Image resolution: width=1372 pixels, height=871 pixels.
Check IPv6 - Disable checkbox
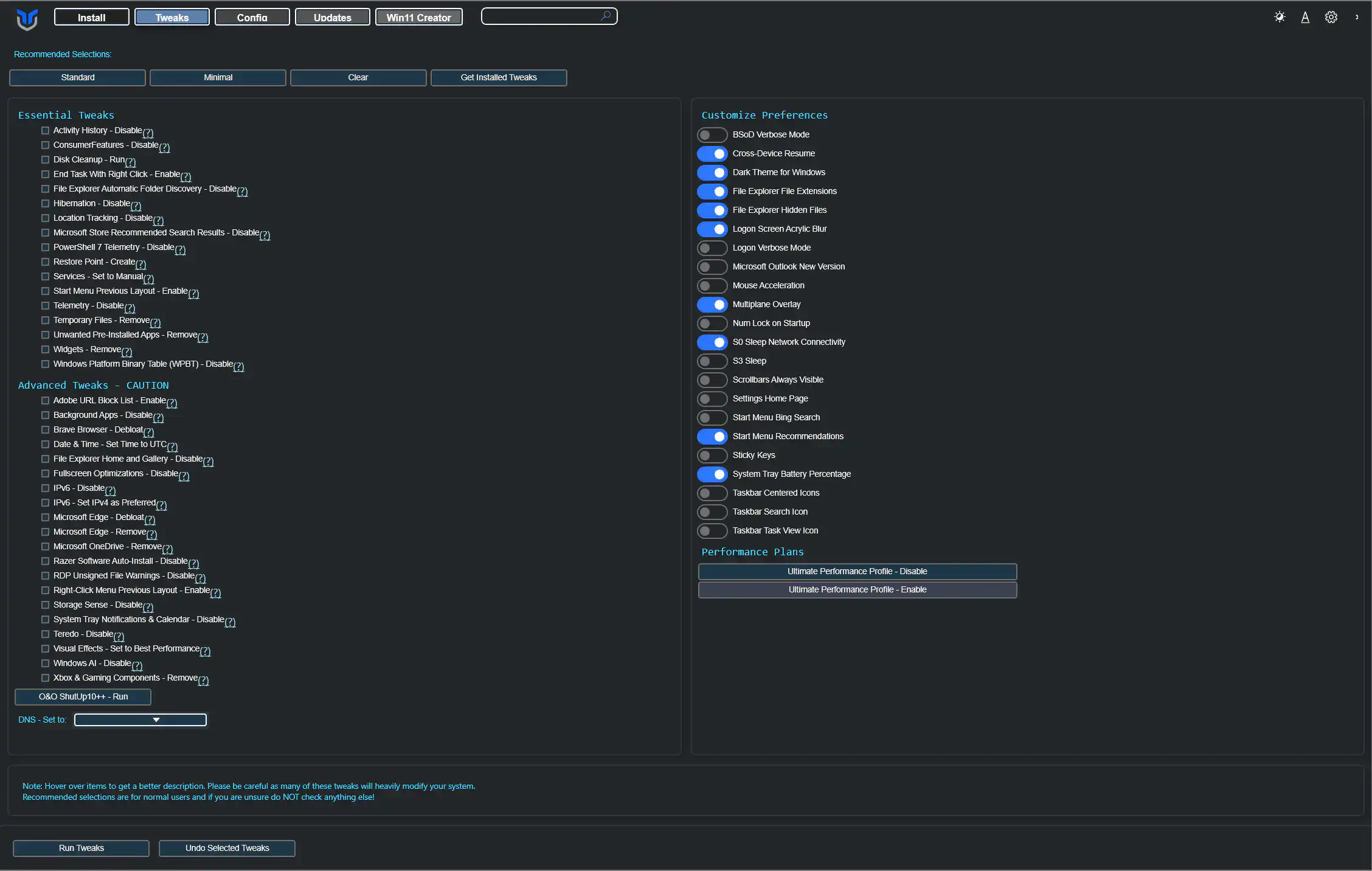tap(45, 488)
